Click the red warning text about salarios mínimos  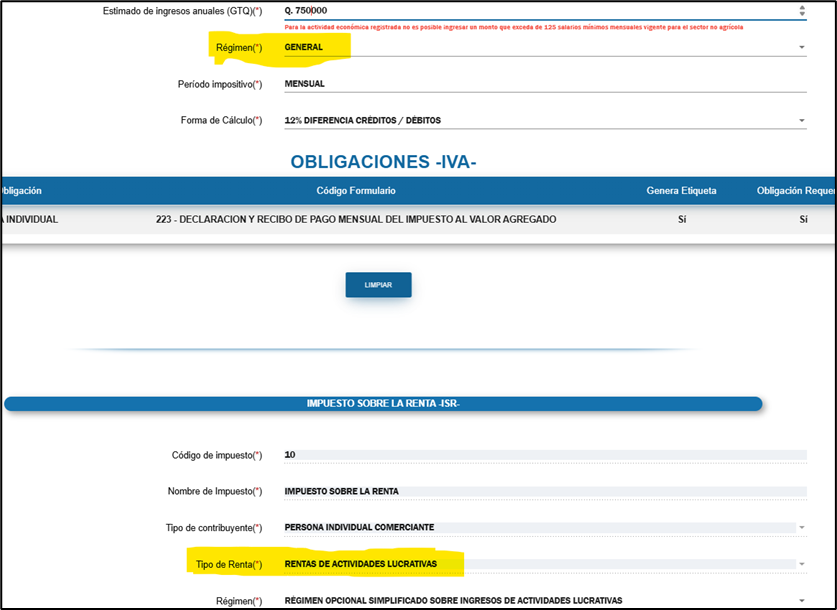point(512,27)
